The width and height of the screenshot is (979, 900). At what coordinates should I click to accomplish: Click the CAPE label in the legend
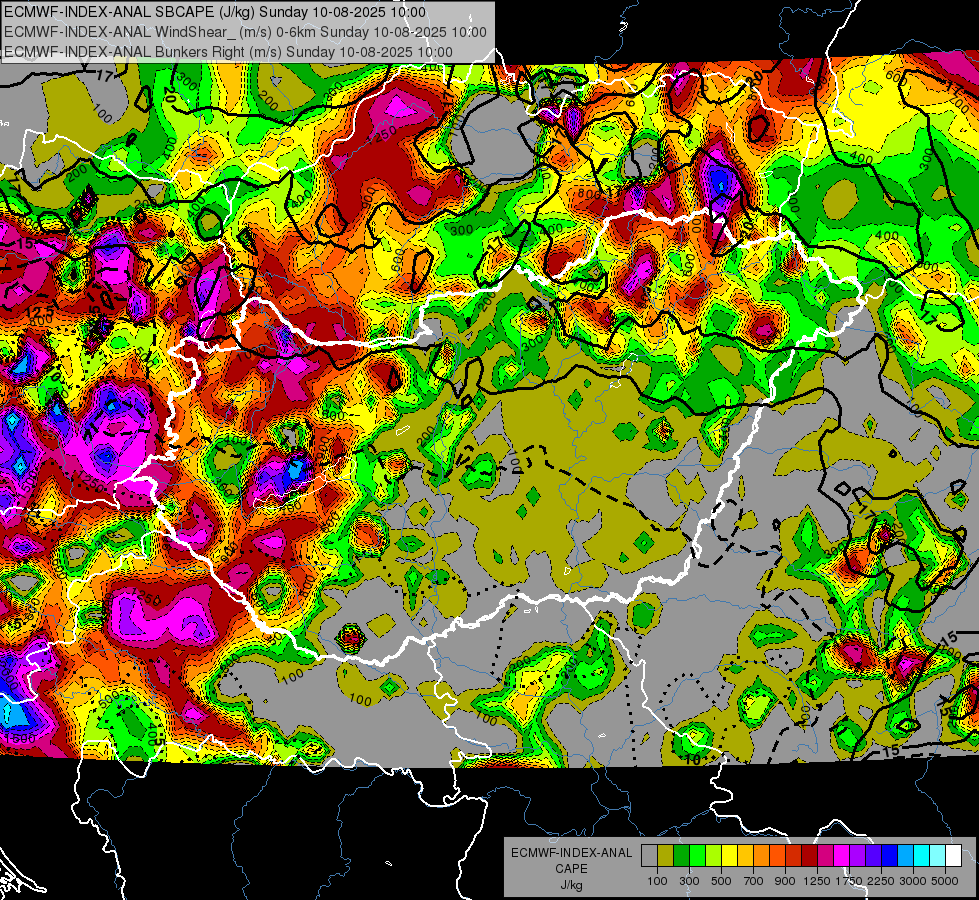[571, 868]
